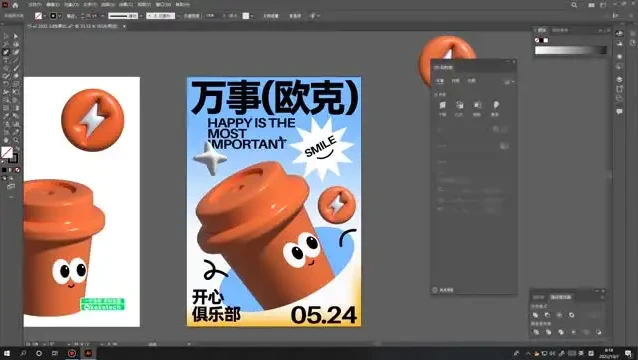Pick the white swatch in swatches panel

[546, 40]
